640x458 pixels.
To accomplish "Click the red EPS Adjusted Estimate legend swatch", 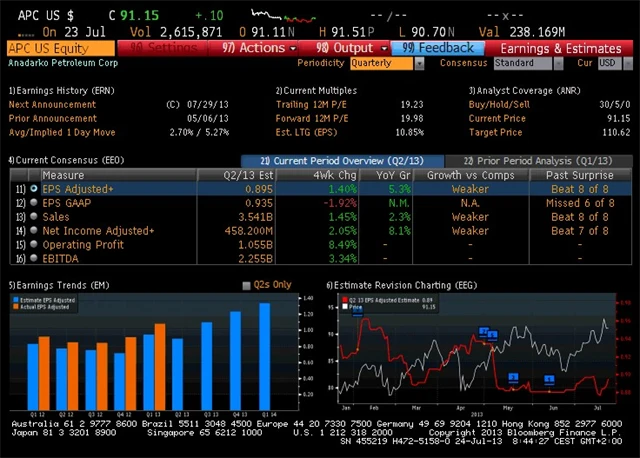I will click(346, 298).
